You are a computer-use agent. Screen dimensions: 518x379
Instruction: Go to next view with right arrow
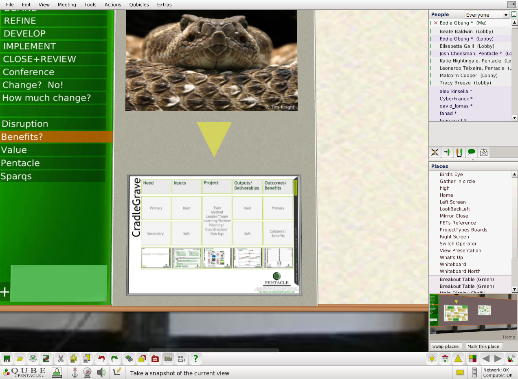point(497,359)
